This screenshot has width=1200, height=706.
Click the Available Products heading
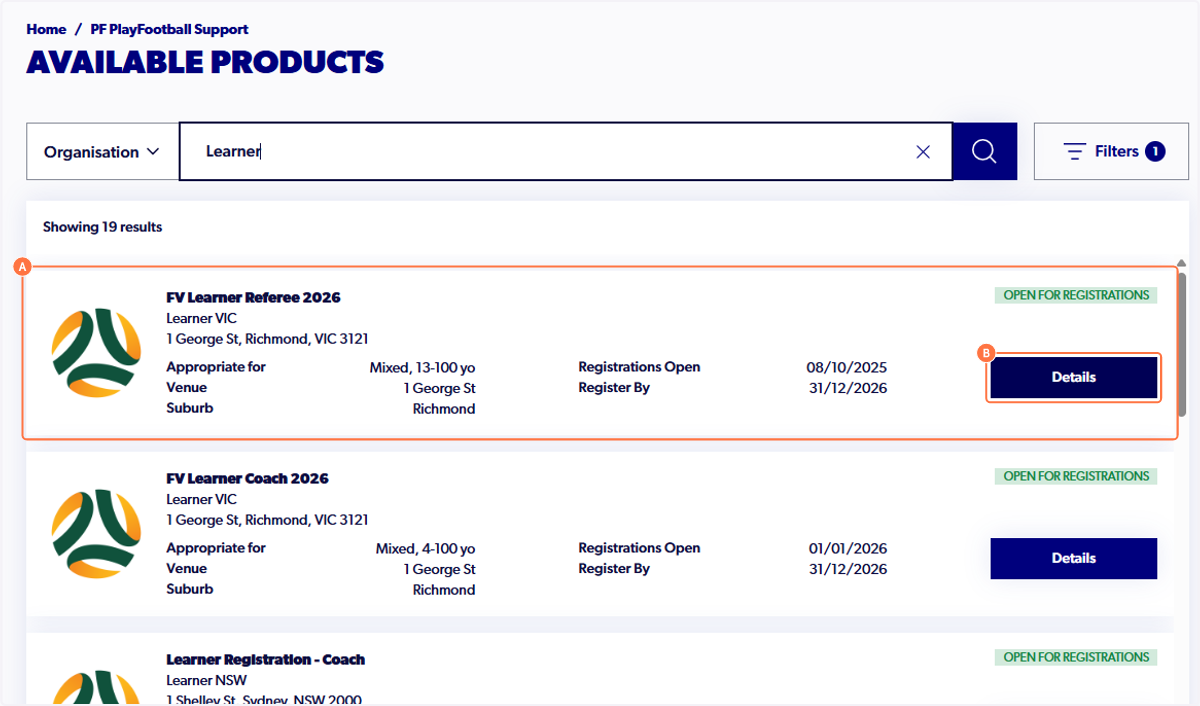pos(205,62)
